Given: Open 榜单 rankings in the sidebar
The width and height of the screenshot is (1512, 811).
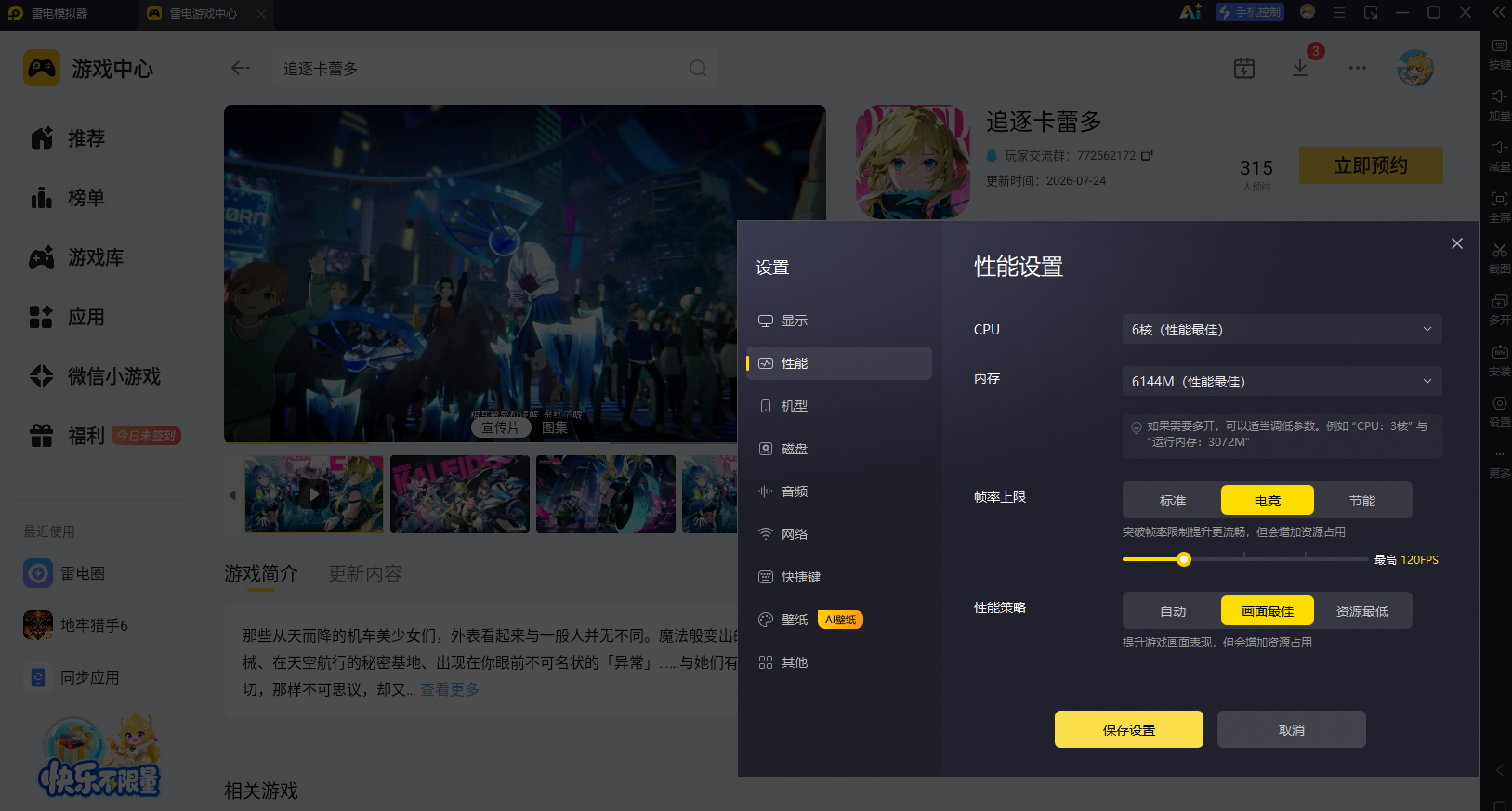Looking at the screenshot, I should pyautogui.click(x=67, y=198).
